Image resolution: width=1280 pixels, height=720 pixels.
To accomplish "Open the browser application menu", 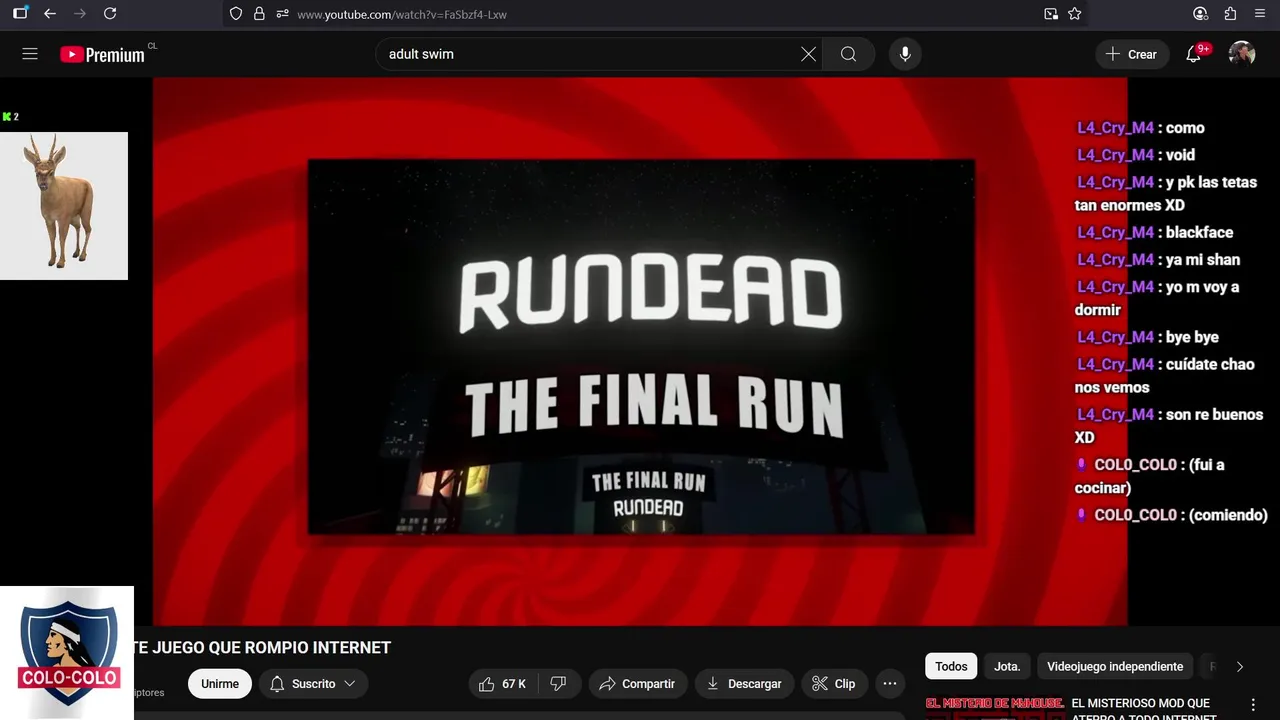I will 1260,14.
